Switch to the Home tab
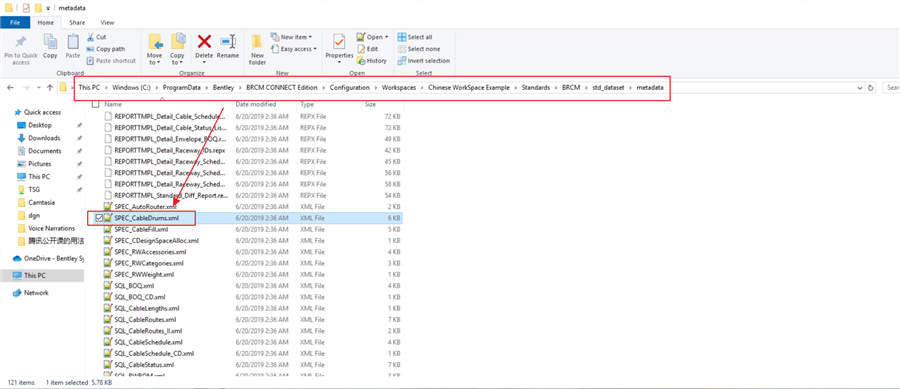Image resolution: width=900 pixels, height=389 pixels. click(x=45, y=22)
